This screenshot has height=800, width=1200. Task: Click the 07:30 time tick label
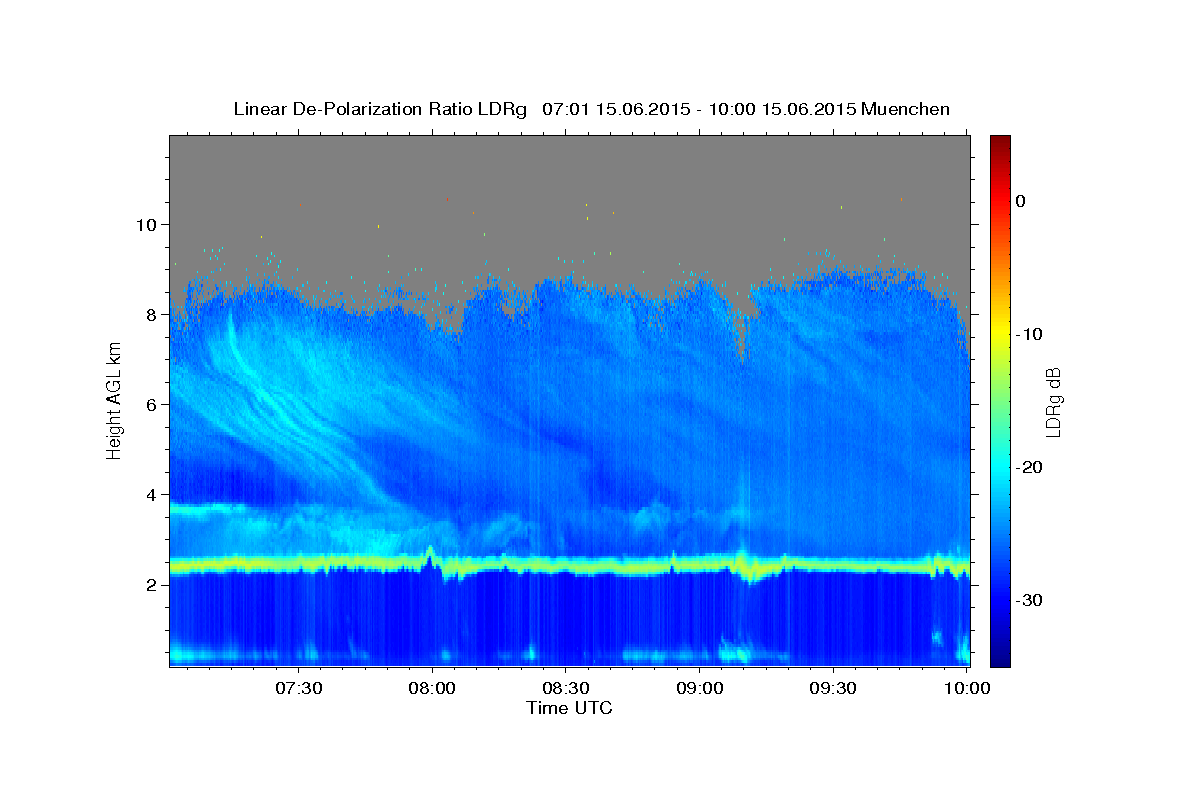[x=298, y=688]
